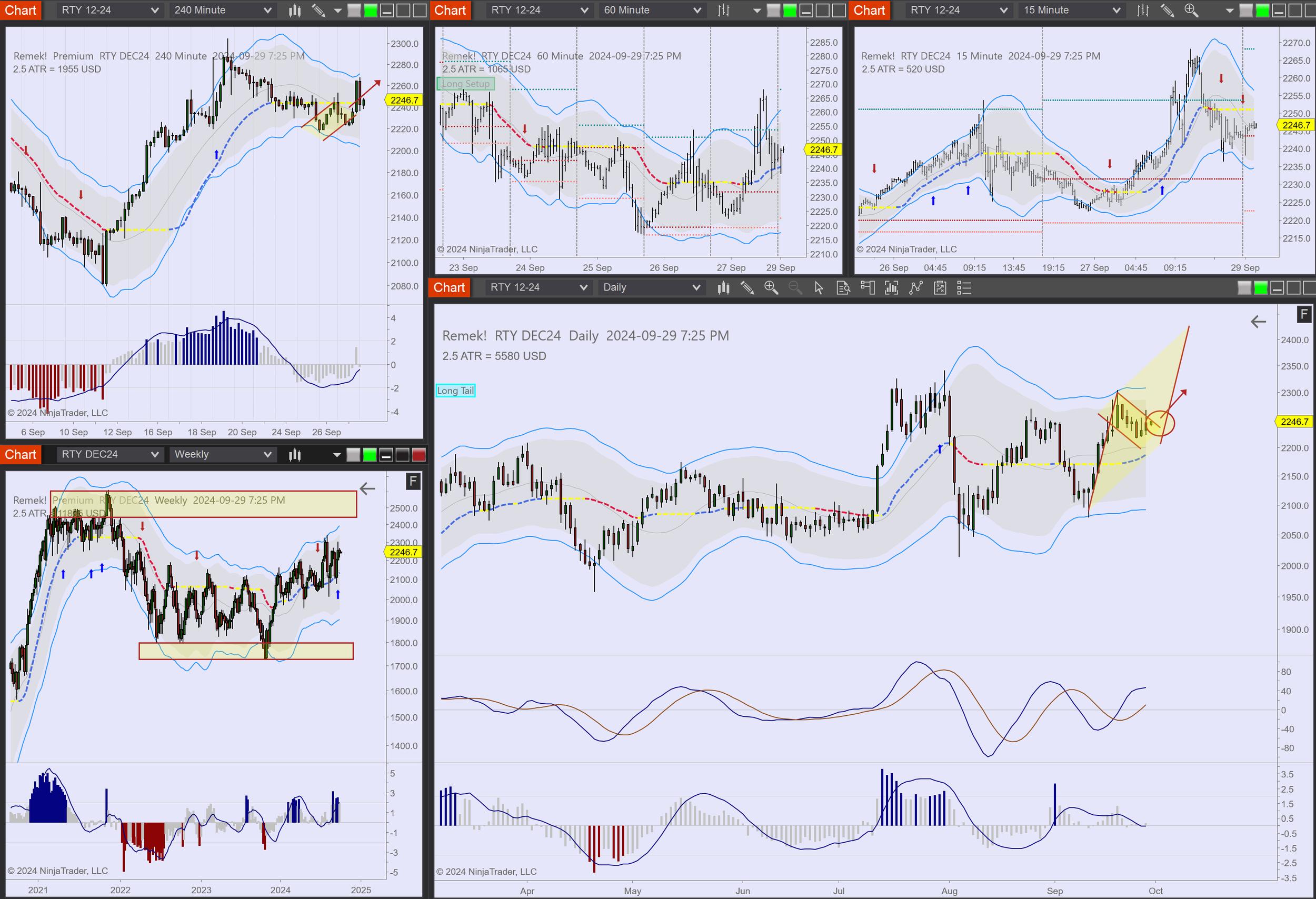Toggle gray link button in 60 Minute chart
1316x899 pixels.
tap(773, 10)
